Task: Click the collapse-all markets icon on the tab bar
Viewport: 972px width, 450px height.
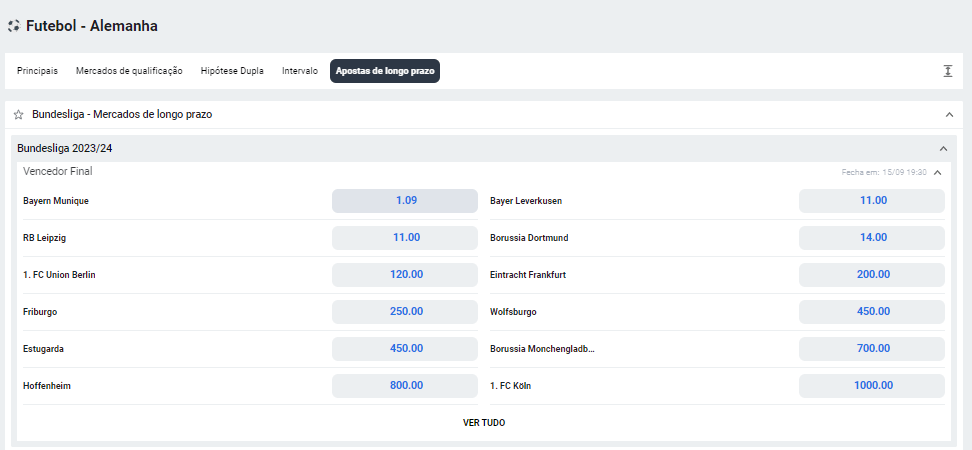Action: pyautogui.click(x=947, y=71)
